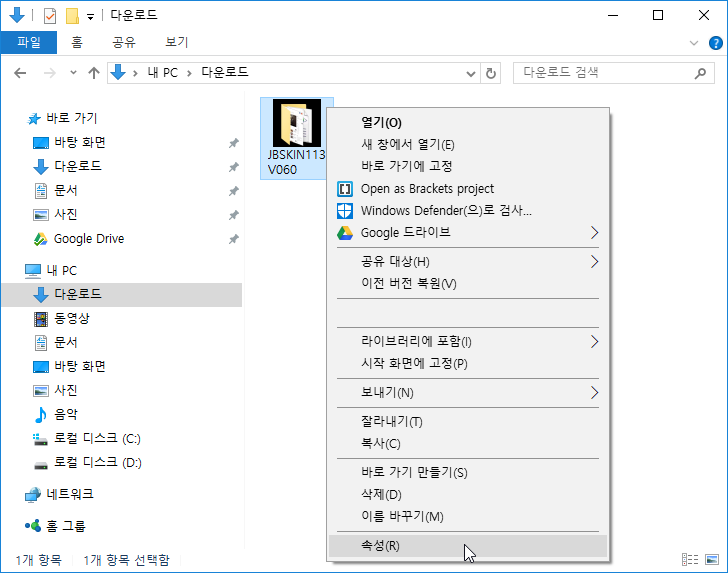Screen dimensions: 728x573
Task: Choose 열기(O) from context menu
Action: [x=468, y=123]
